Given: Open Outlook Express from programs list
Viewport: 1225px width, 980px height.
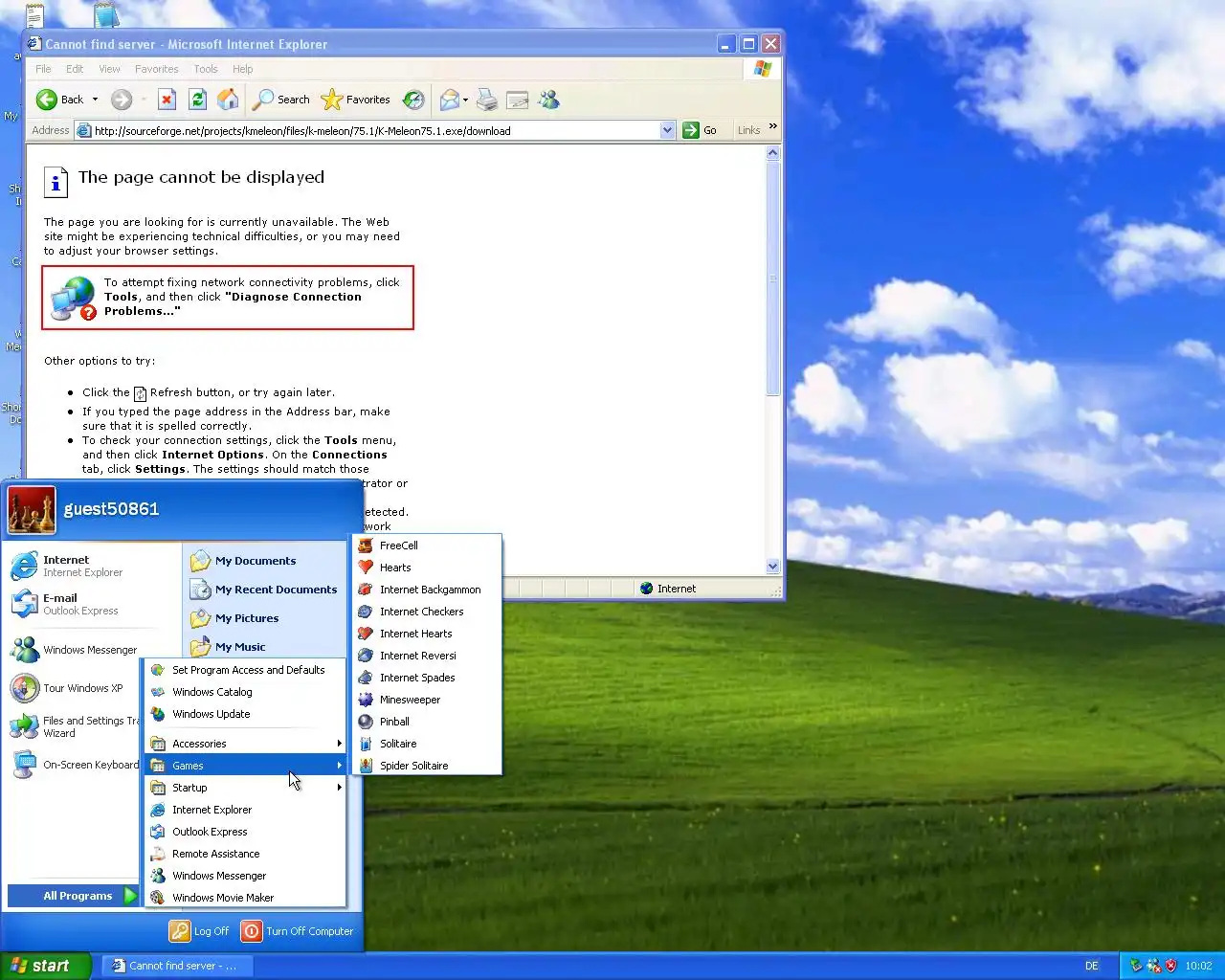Looking at the screenshot, I should (x=245, y=832).
